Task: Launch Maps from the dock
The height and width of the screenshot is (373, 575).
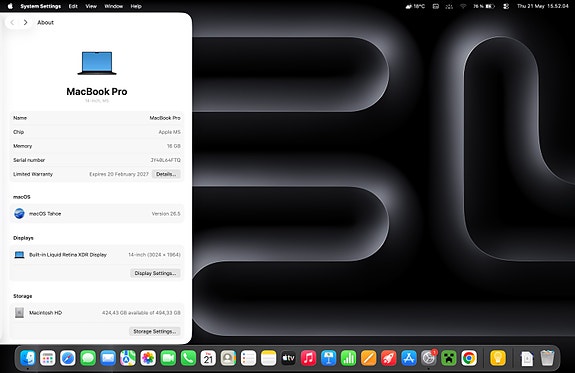Action: tap(128, 358)
